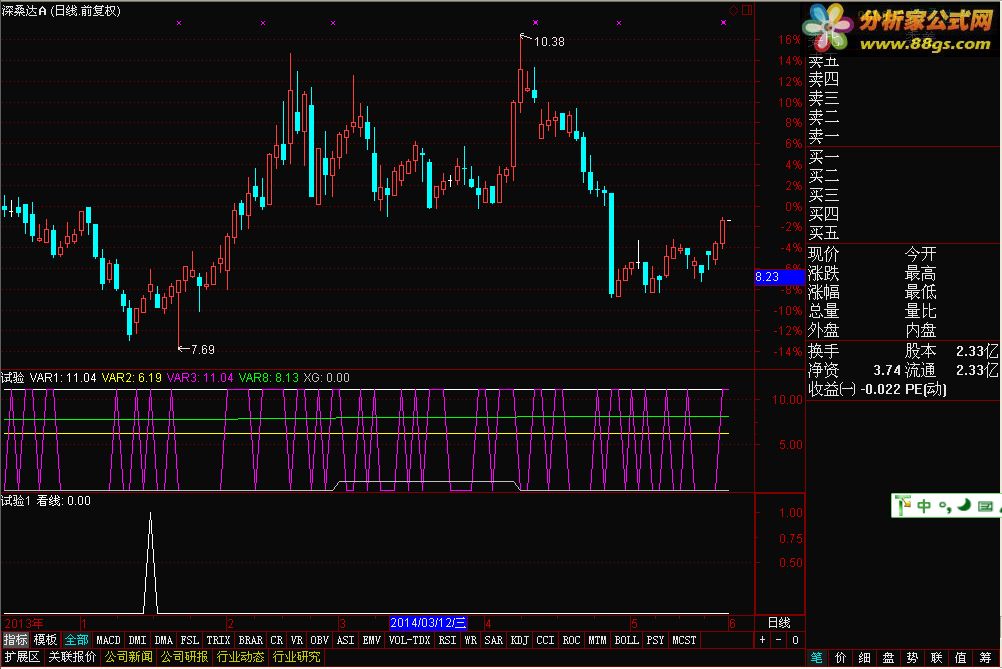The width and height of the screenshot is (1002, 669).
Task: Choose the BOLL indicator tab
Action: 626,640
